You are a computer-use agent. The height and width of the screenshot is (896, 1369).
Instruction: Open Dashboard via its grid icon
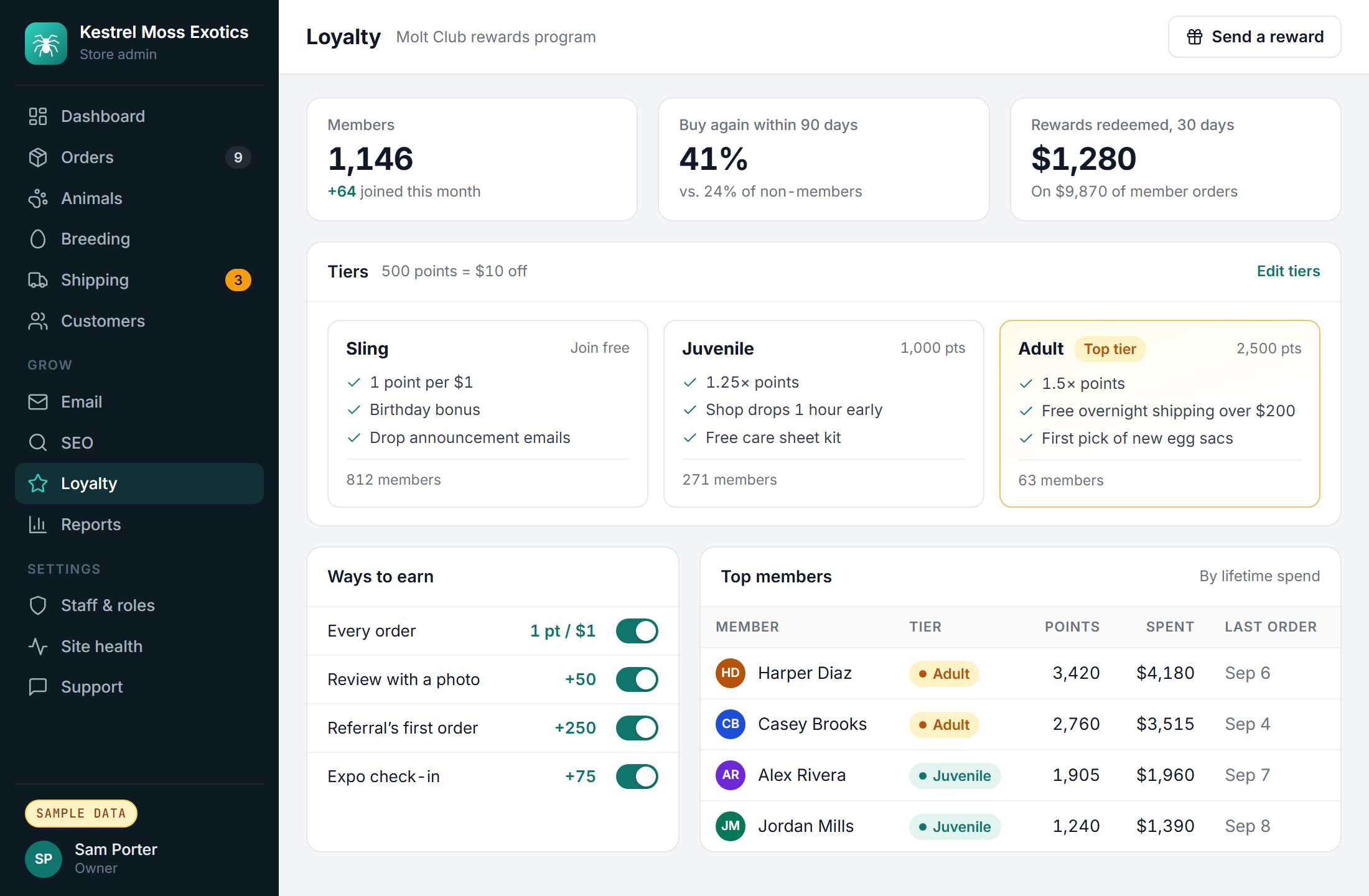tap(38, 116)
